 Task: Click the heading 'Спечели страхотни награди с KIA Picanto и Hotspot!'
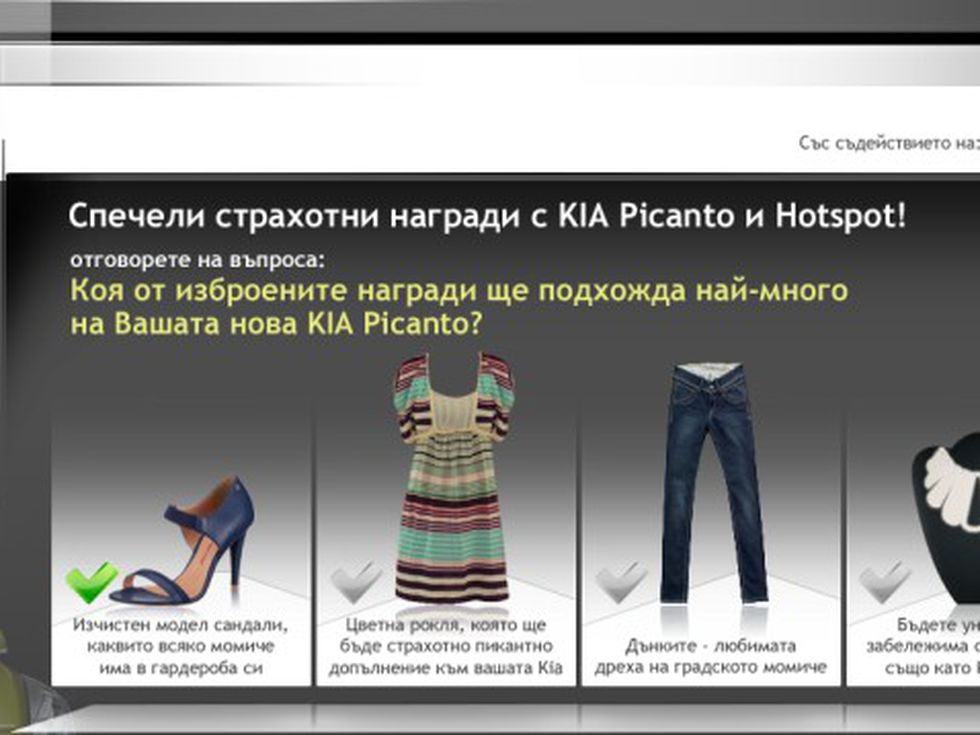pyautogui.click(x=487, y=216)
